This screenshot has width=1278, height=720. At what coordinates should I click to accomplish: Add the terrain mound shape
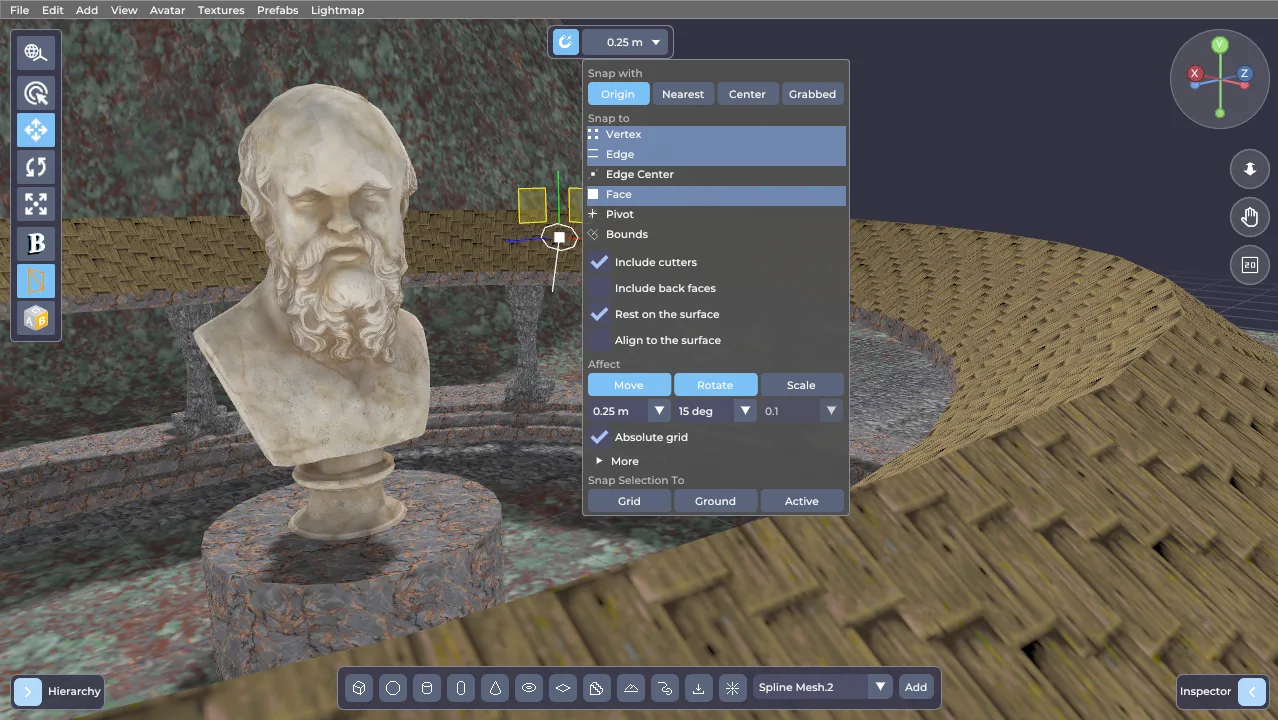(x=631, y=688)
